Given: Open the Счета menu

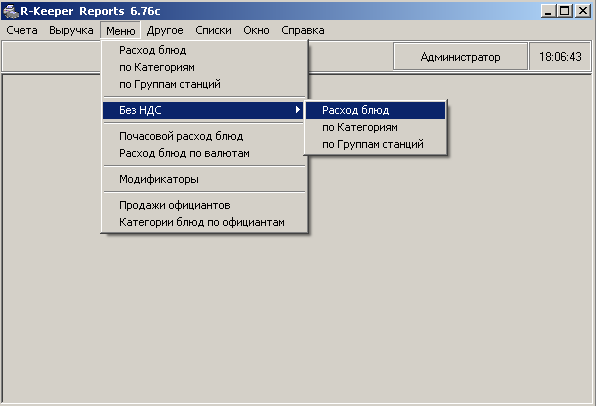Looking at the screenshot, I should [22, 30].
